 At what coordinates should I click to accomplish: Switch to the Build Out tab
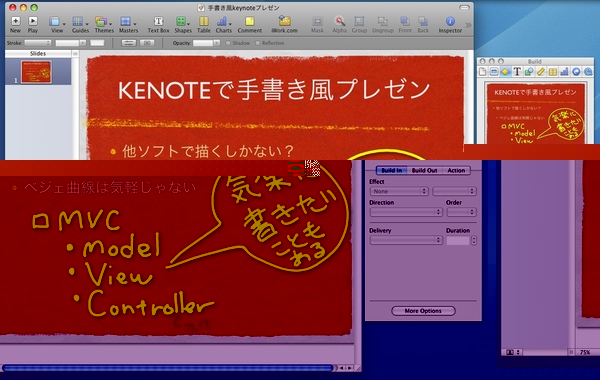[x=424, y=170]
